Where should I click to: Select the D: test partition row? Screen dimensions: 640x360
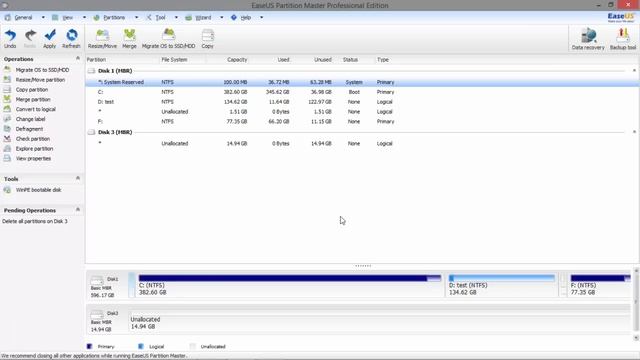click(362, 102)
